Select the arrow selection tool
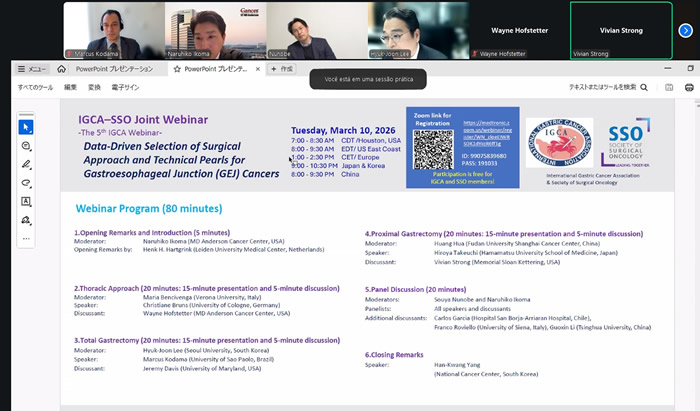The height and width of the screenshot is (411, 700). click(x=26, y=127)
